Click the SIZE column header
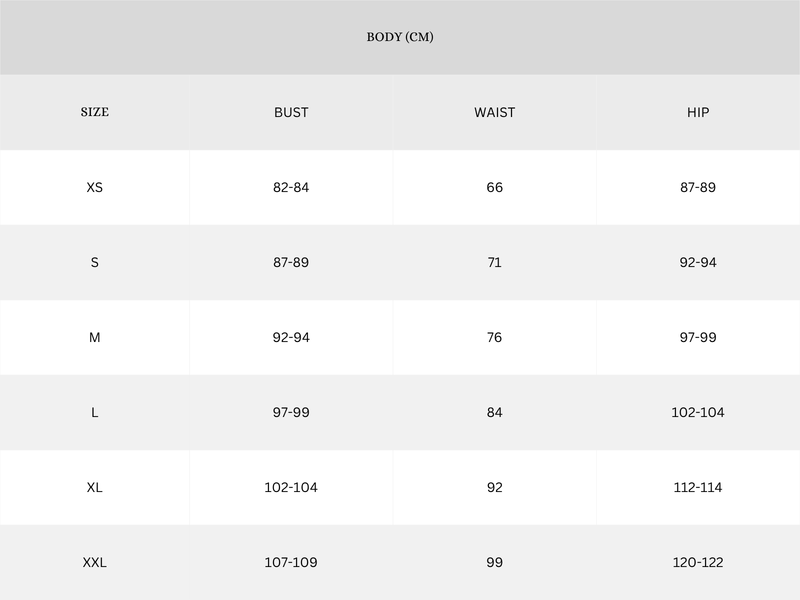The height and width of the screenshot is (600, 800). pos(95,112)
